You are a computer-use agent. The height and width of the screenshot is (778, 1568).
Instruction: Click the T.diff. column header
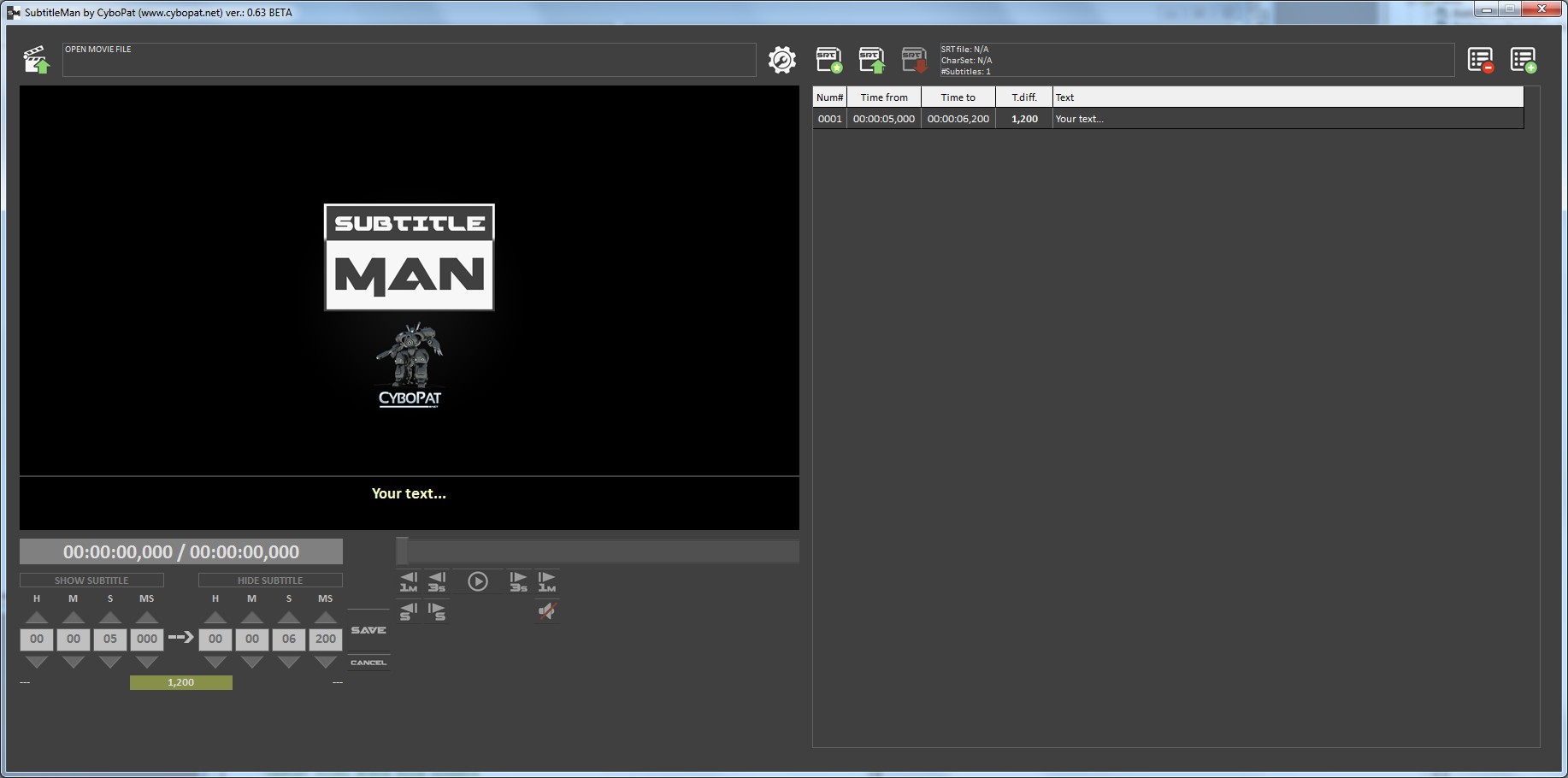(1024, 97)
